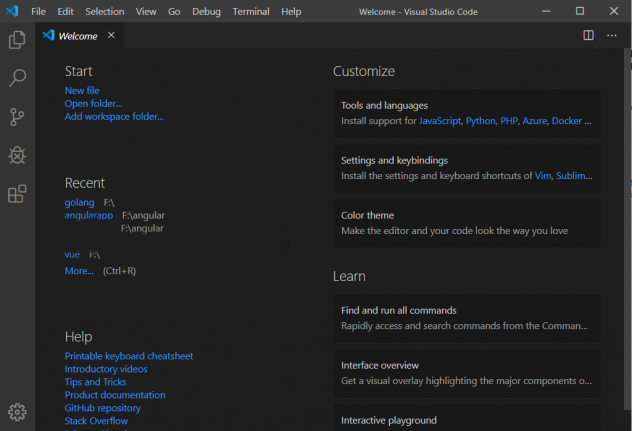Screen dimensions: 632x431
Task: Install Docker support link
Action: coord(567,121)
